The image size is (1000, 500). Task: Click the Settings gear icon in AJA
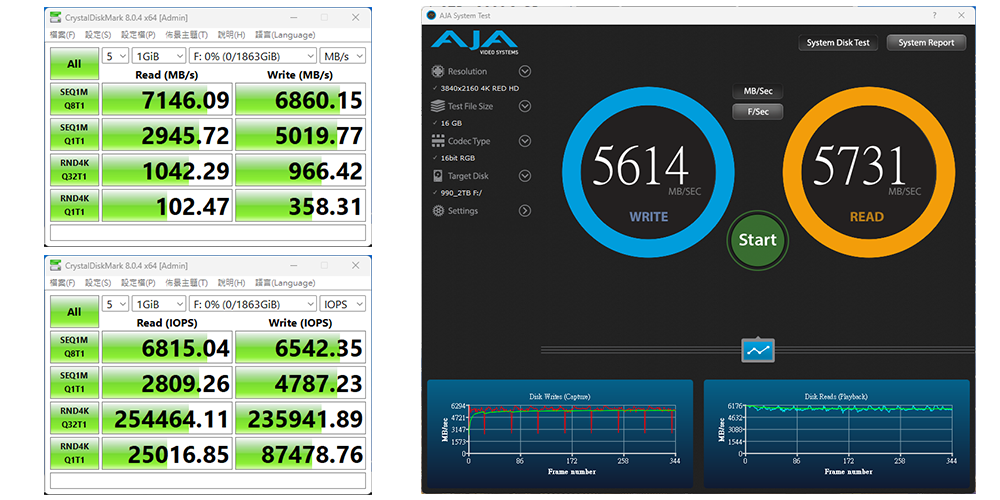click(x=438, y=211)
